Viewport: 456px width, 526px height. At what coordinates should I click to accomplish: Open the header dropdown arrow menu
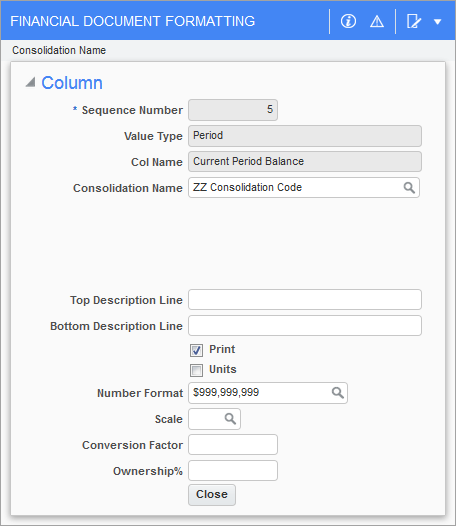point(437,22)
